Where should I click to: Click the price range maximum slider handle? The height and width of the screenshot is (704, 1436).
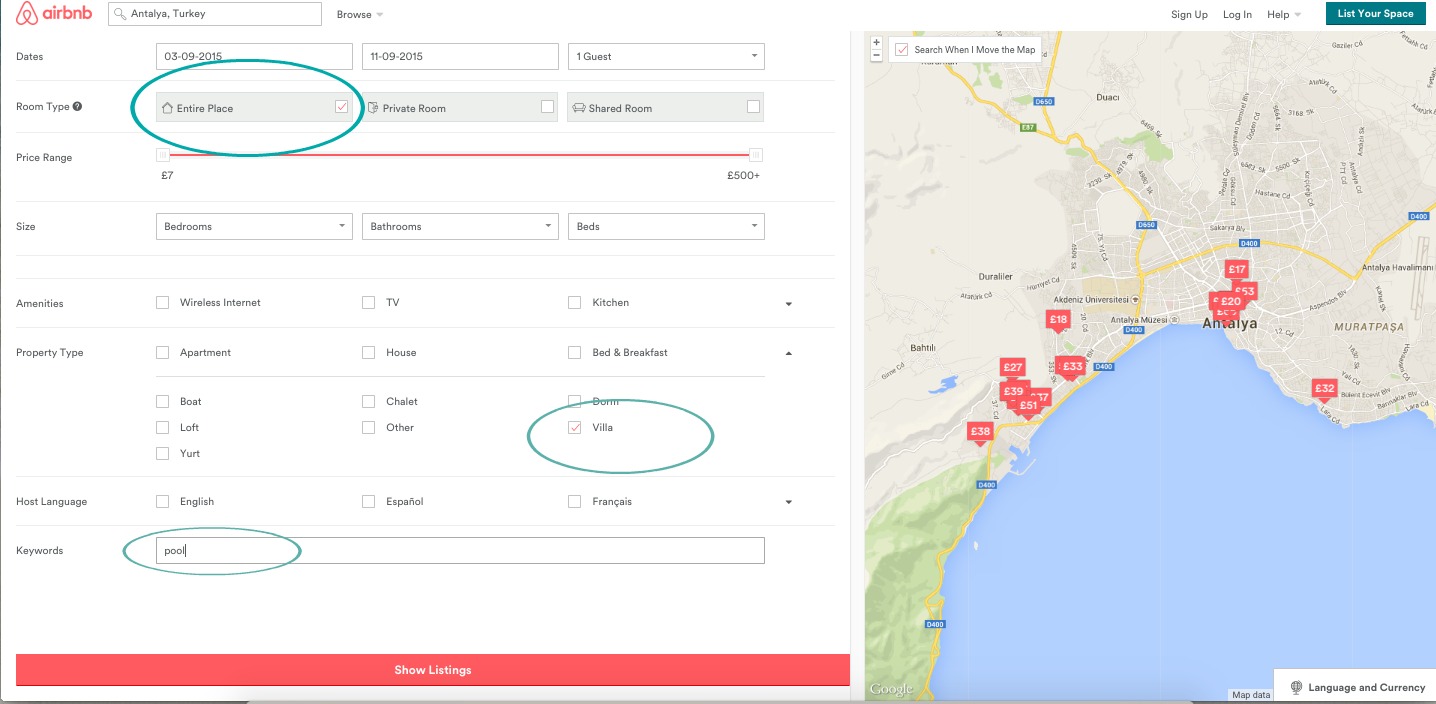pos(756,155)
